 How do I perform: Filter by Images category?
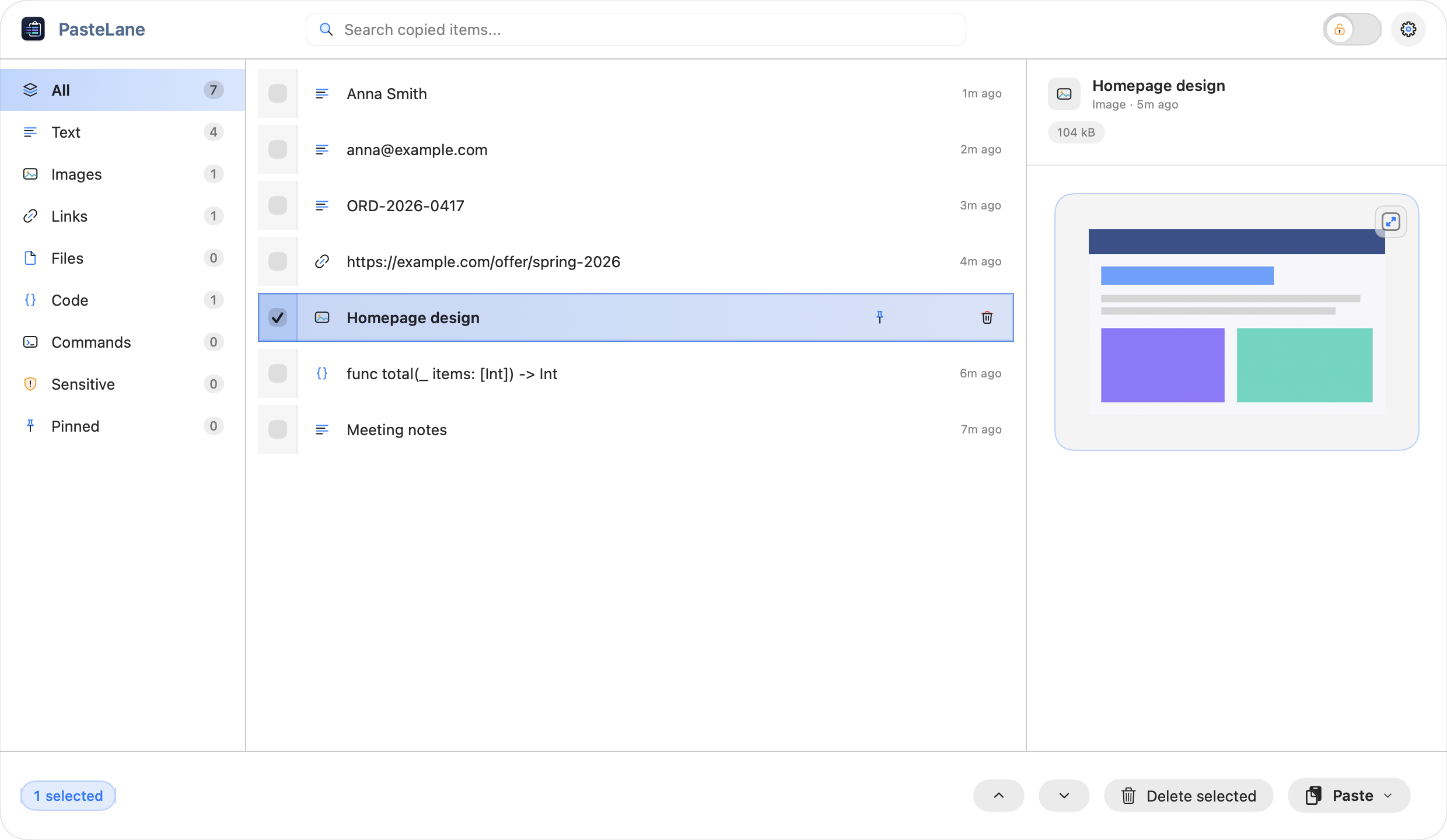pyautogui.click(x=123, y=174)
